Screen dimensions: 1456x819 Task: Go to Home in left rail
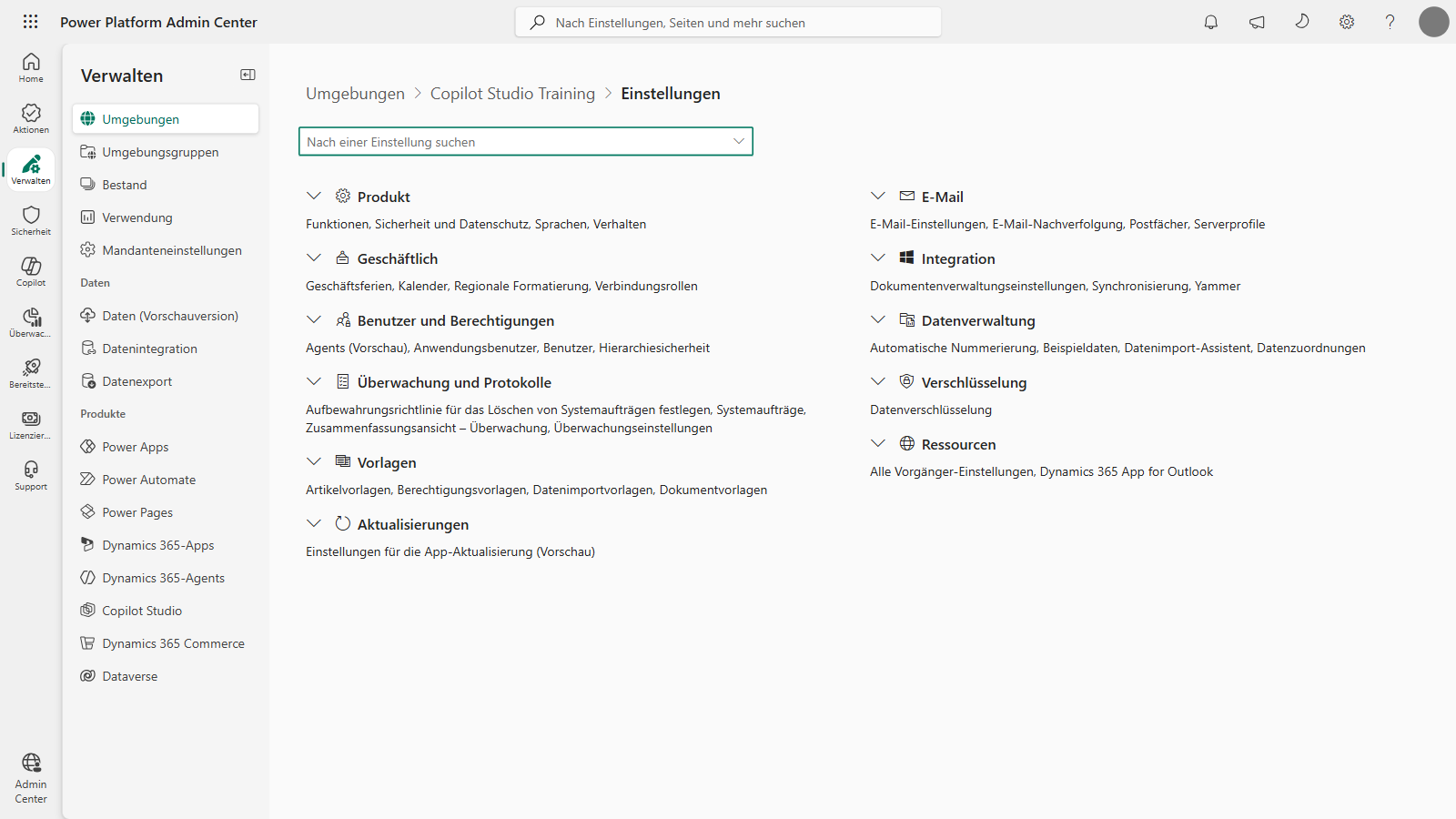click(x=31, y=67)
